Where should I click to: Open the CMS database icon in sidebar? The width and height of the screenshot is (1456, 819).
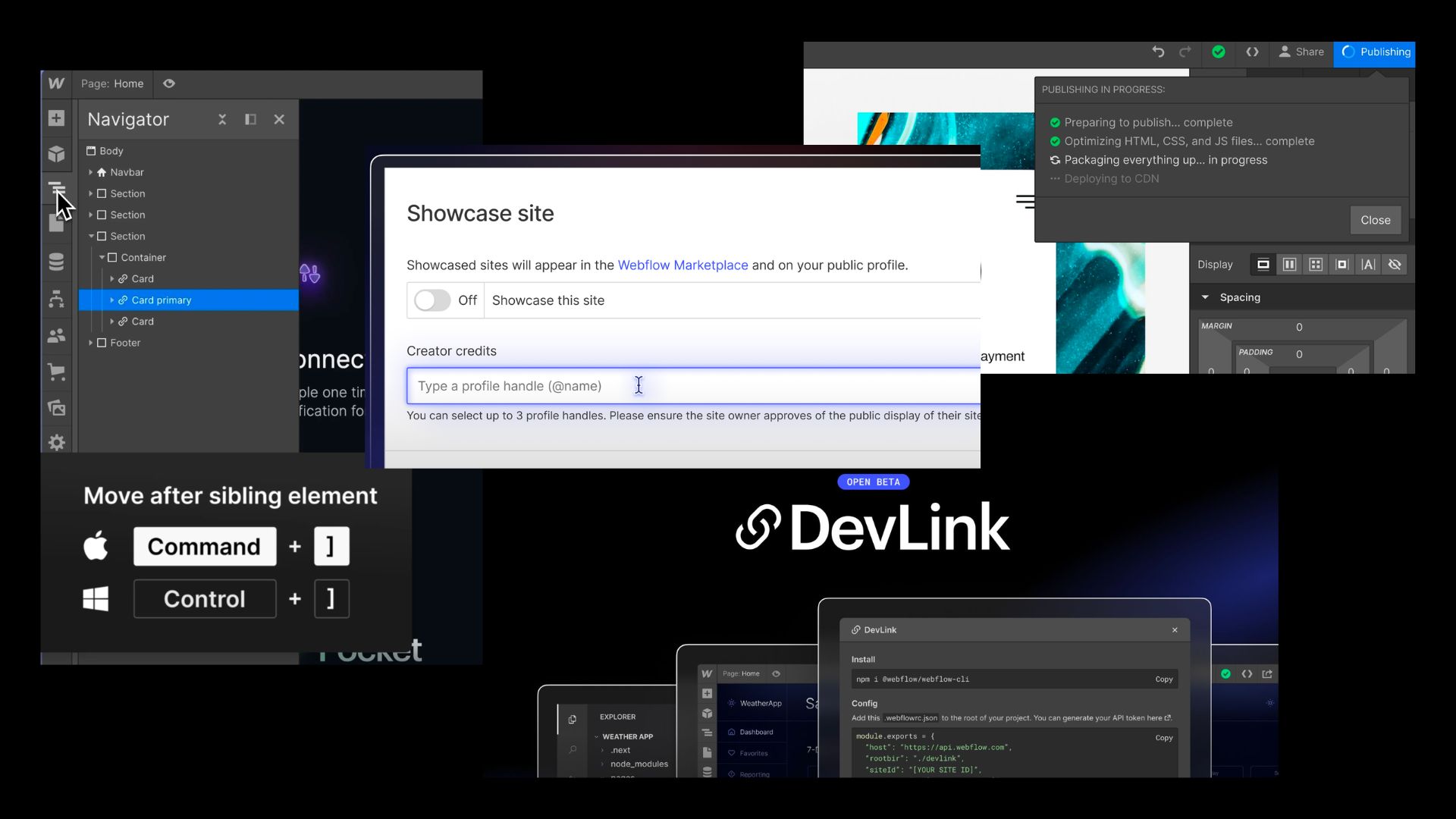point(56,262)
